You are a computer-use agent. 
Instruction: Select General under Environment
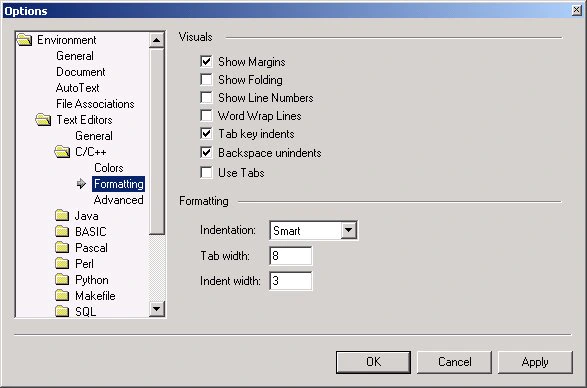pyautogui.click(x=75, y=56)
